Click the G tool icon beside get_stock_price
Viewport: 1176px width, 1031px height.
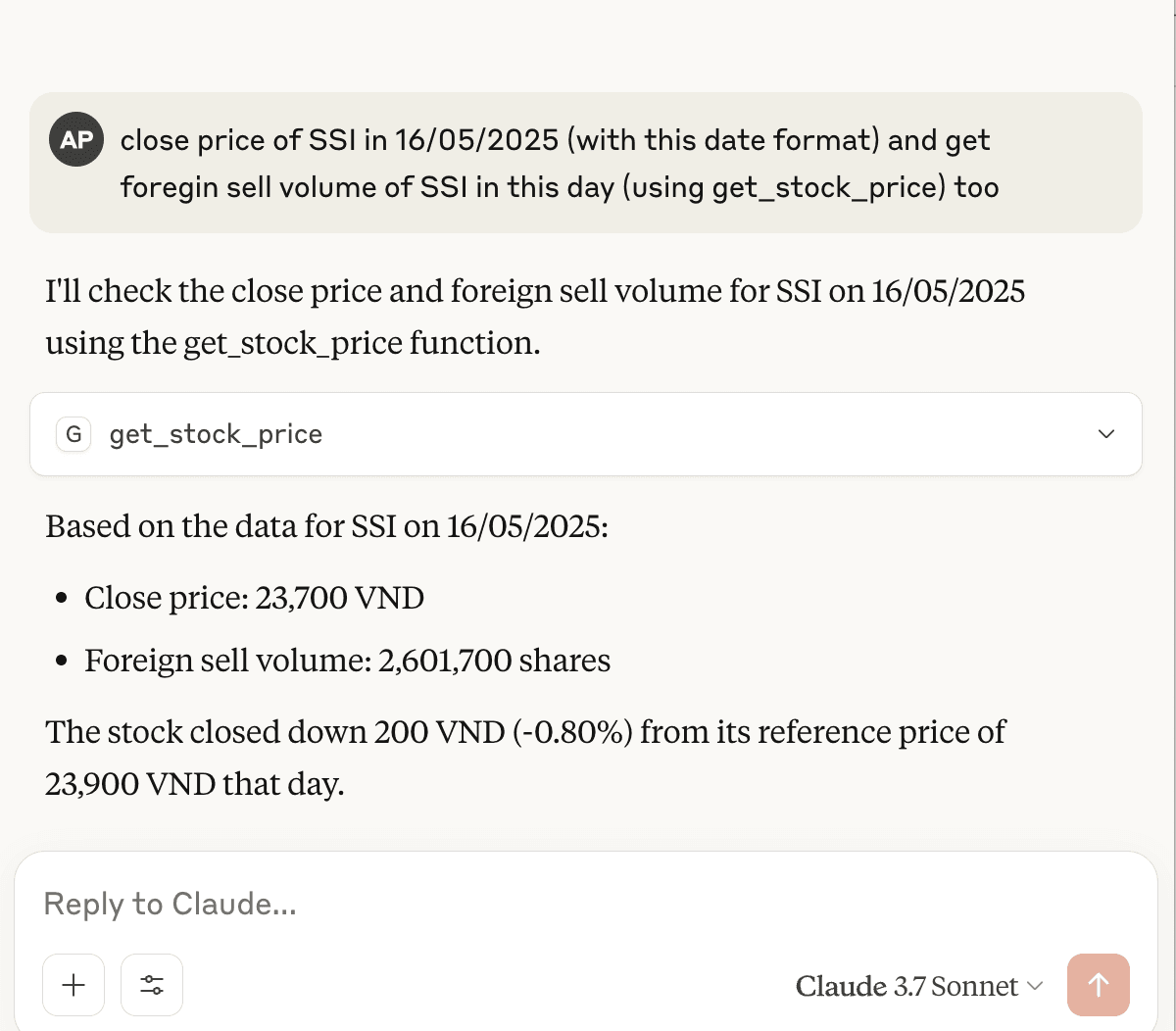(73, 434)
